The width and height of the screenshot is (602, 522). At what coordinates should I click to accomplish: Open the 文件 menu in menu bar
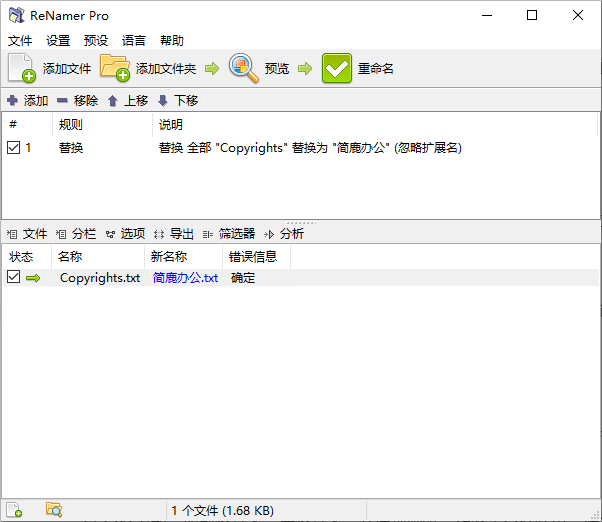[20, 41]
